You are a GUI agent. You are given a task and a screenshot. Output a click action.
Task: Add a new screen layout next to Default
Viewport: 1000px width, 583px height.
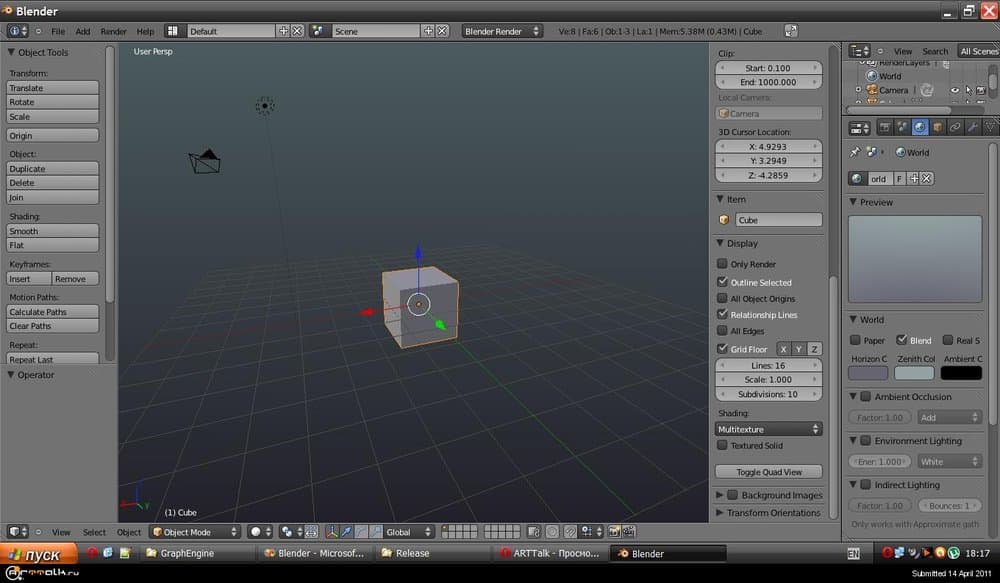pyautogui.click(x=283, y=31)
